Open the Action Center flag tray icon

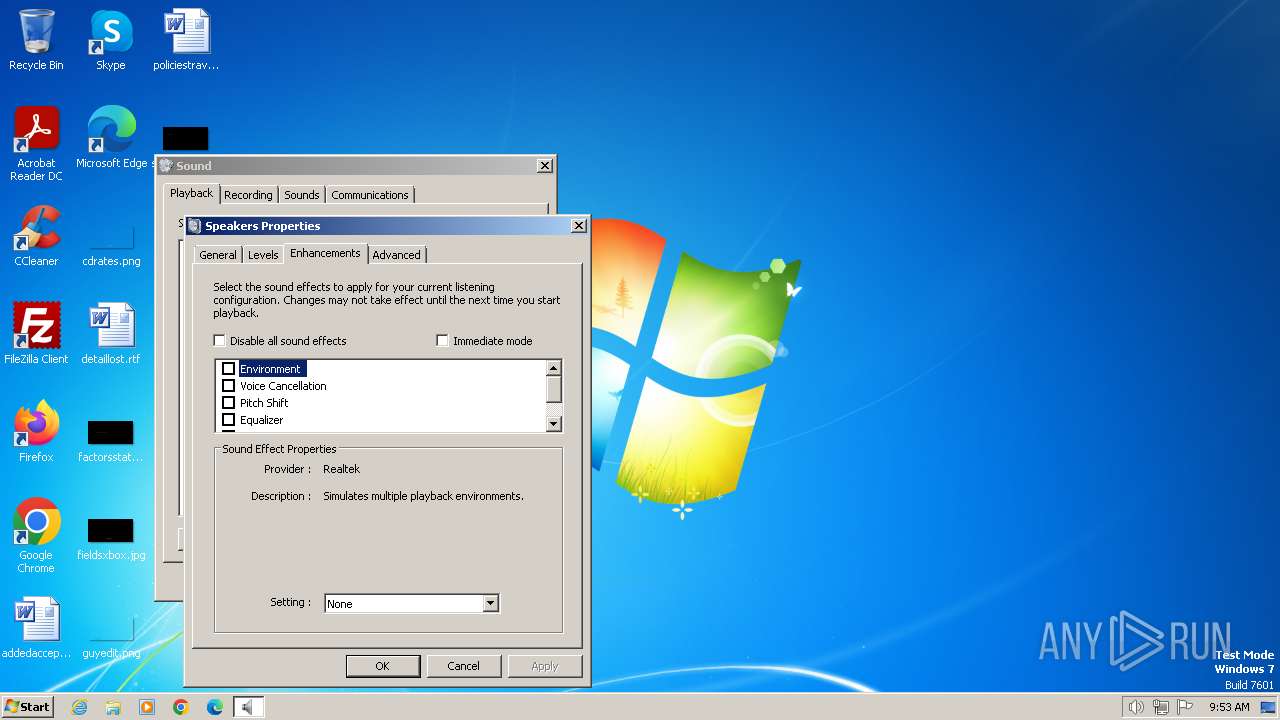pos(1185,707)
